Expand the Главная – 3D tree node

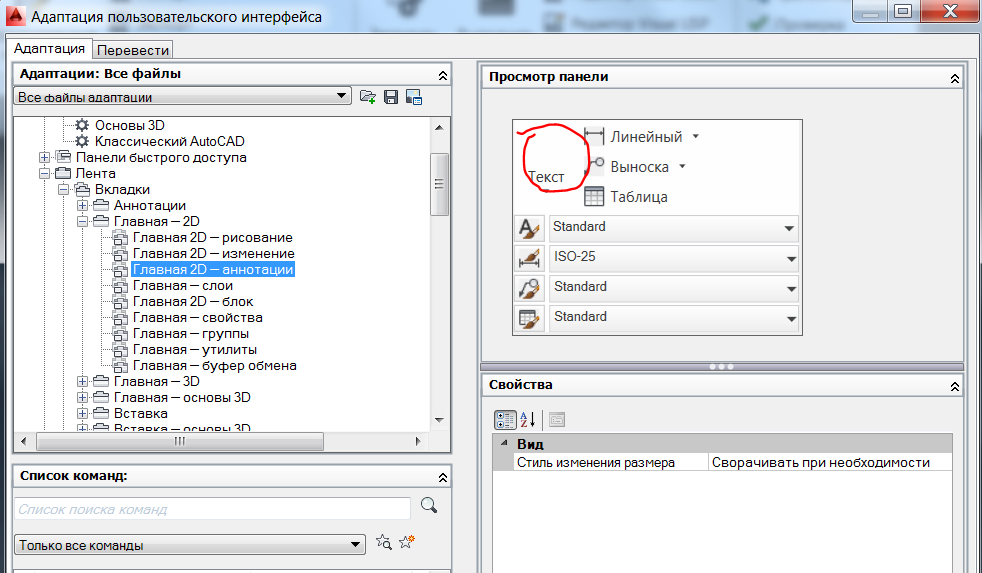(x=82, y=381)
